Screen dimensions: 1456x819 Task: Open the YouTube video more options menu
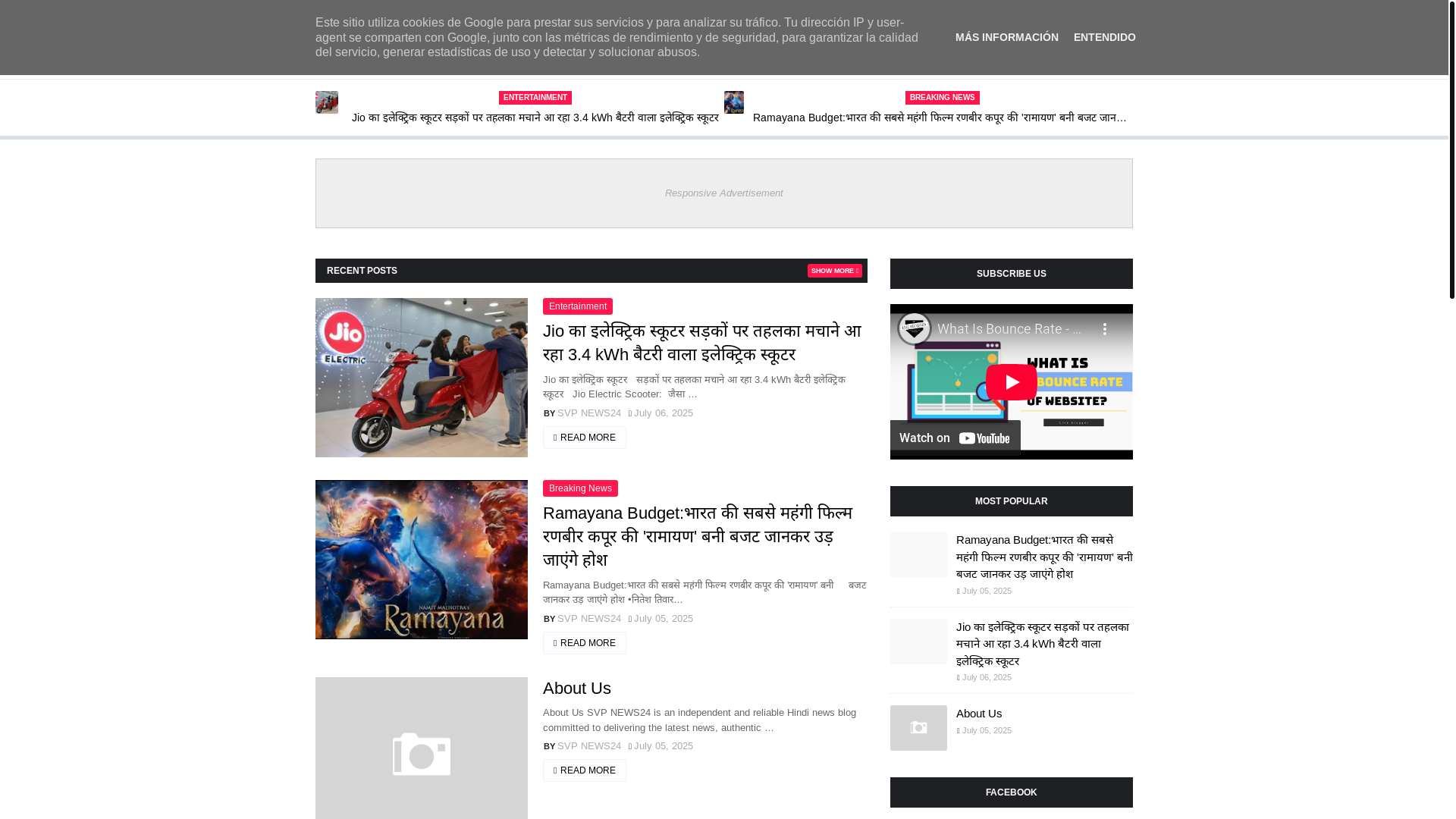point(1105,329)
